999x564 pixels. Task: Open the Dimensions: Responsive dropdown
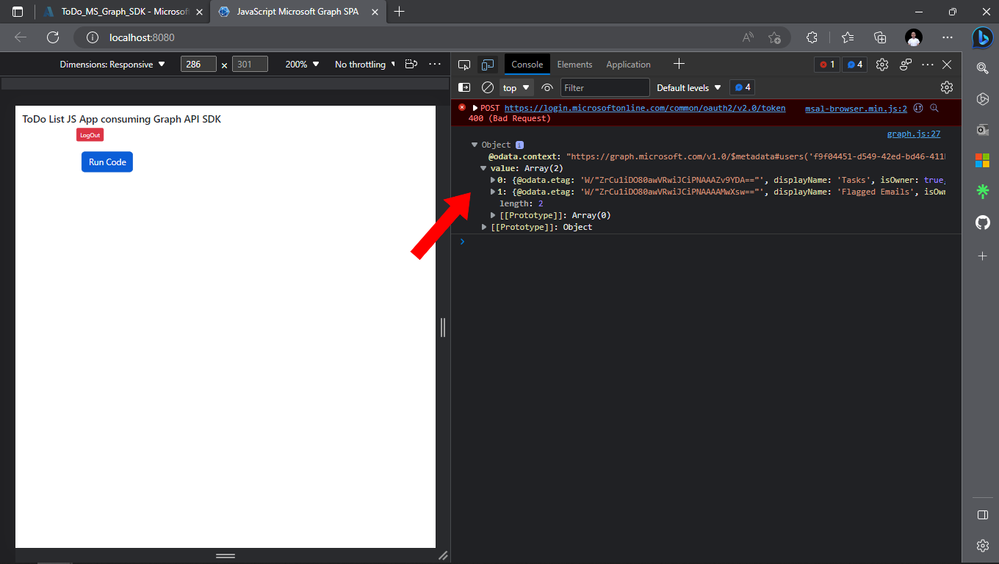[112, 64]
